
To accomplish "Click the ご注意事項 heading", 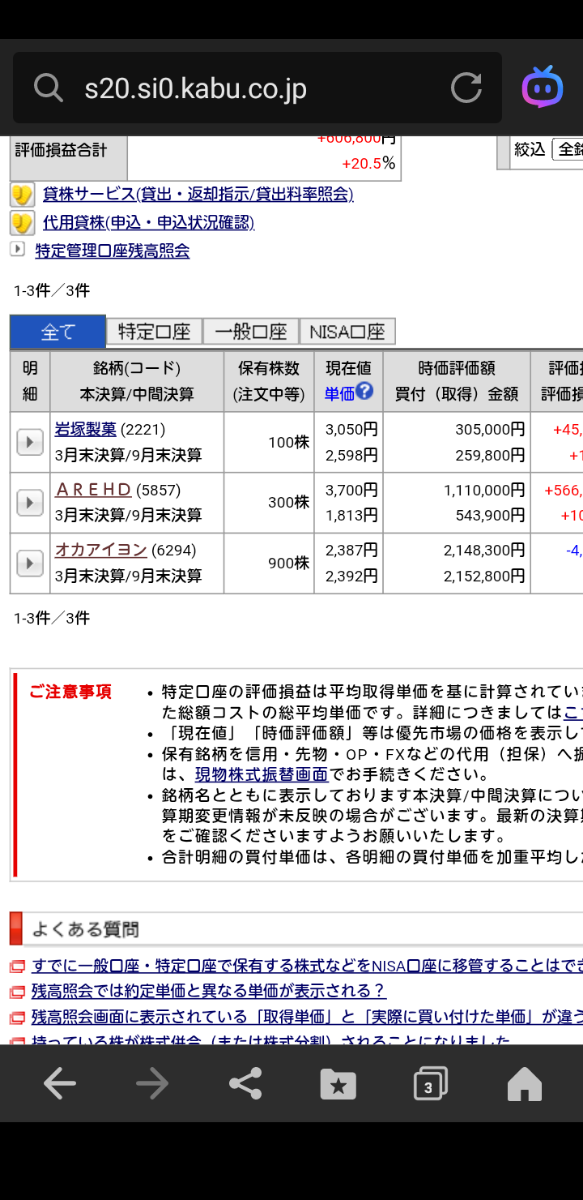I will pos(70,691).
